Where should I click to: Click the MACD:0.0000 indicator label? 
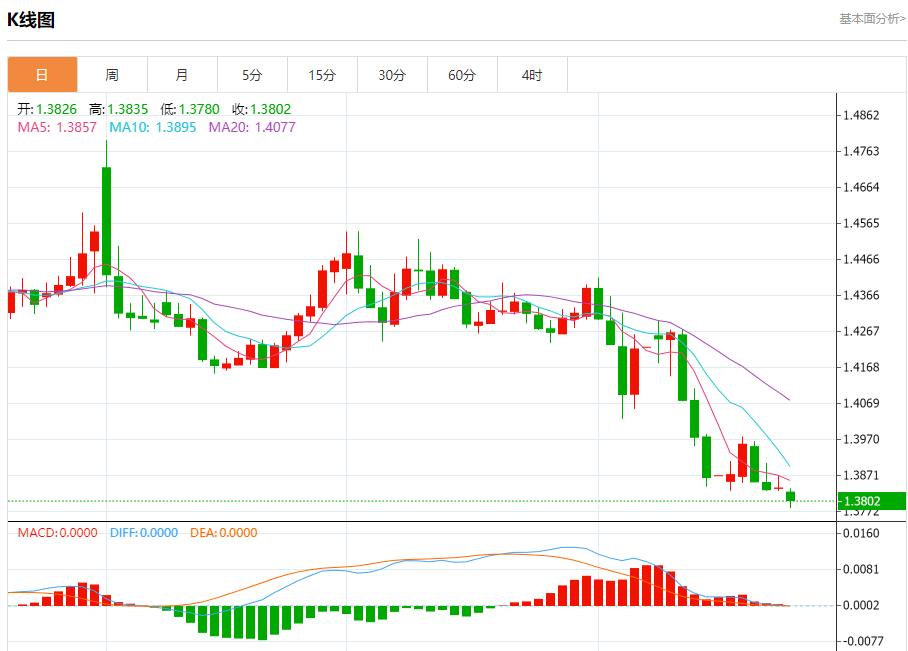57,533
